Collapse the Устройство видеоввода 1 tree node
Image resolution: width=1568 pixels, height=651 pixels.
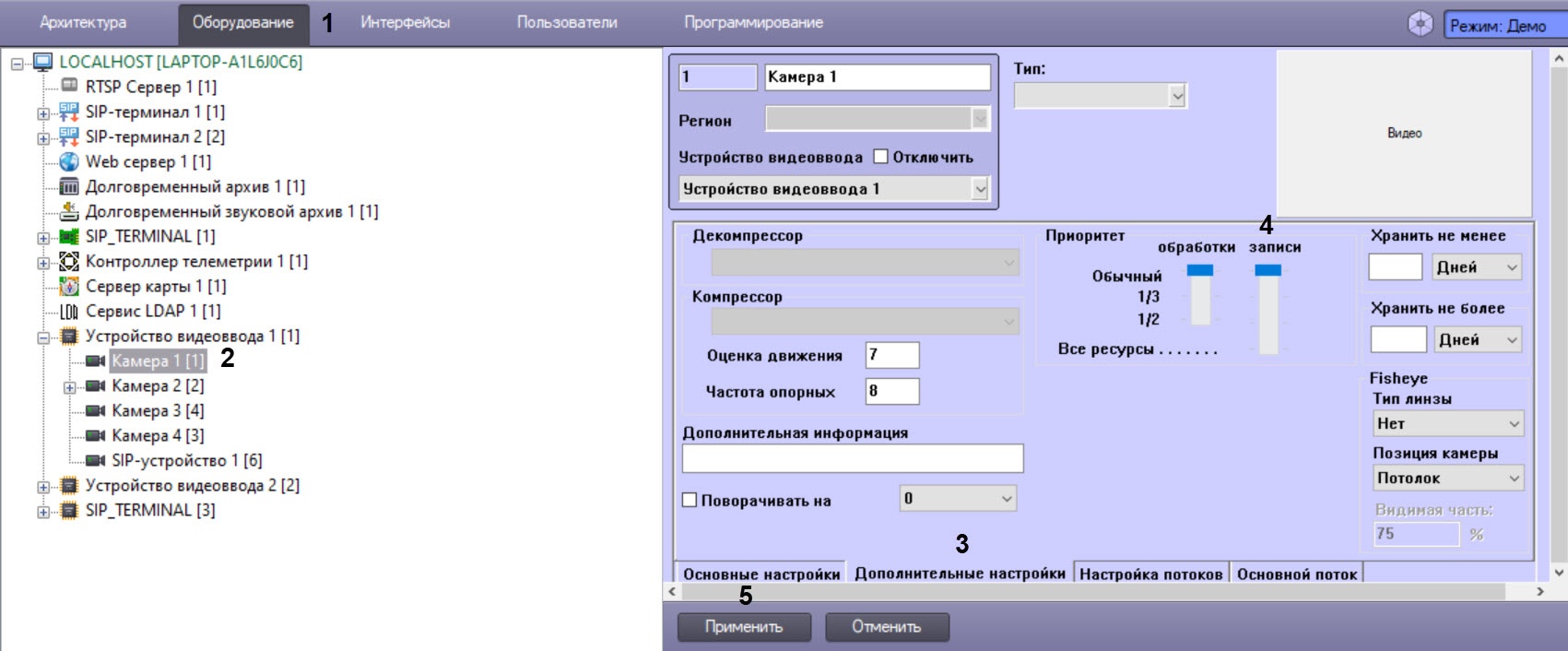point(43,337)
